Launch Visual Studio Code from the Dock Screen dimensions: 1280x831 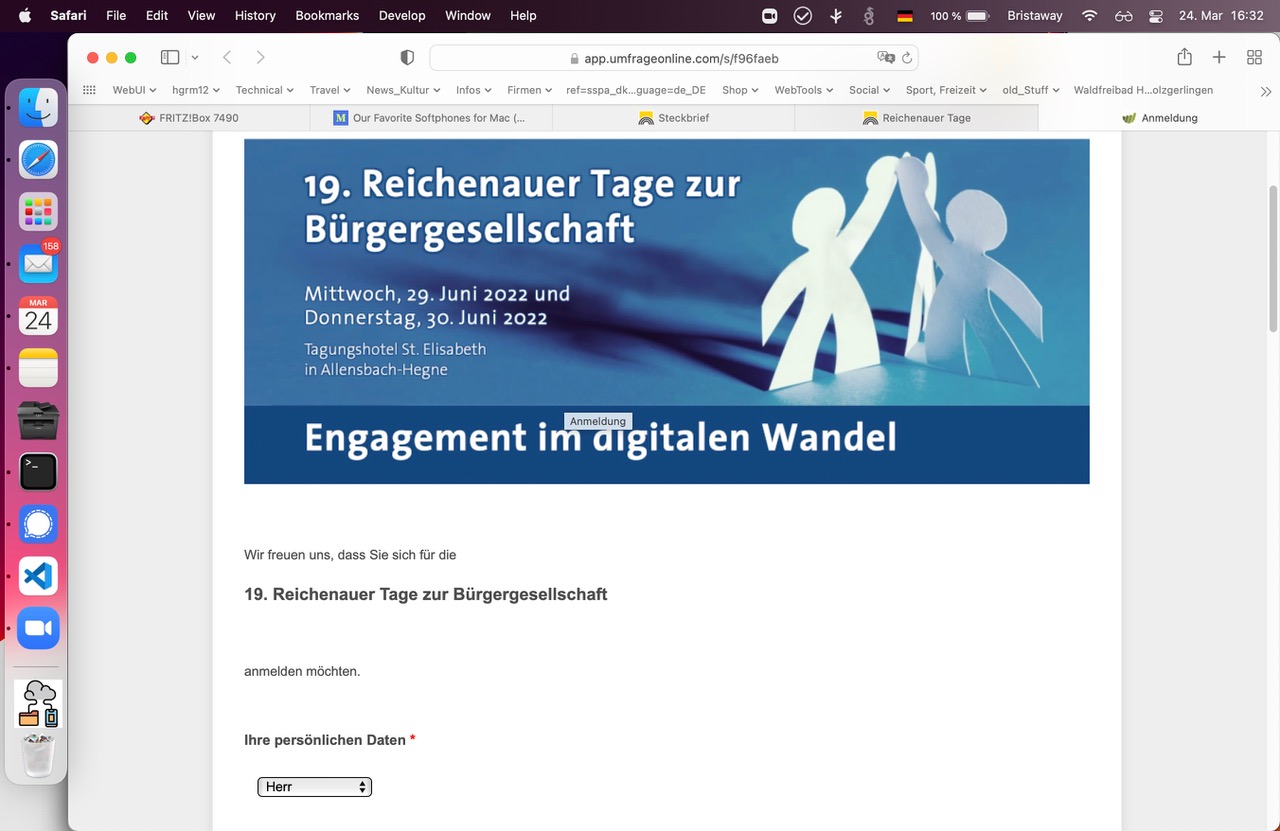[x=37, y=576]
